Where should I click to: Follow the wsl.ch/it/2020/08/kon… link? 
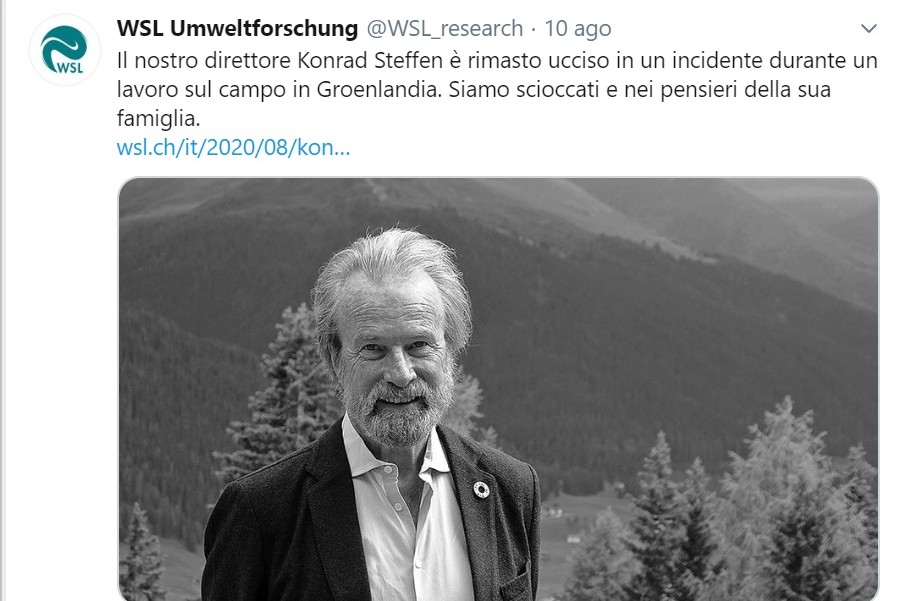(233, 148)
